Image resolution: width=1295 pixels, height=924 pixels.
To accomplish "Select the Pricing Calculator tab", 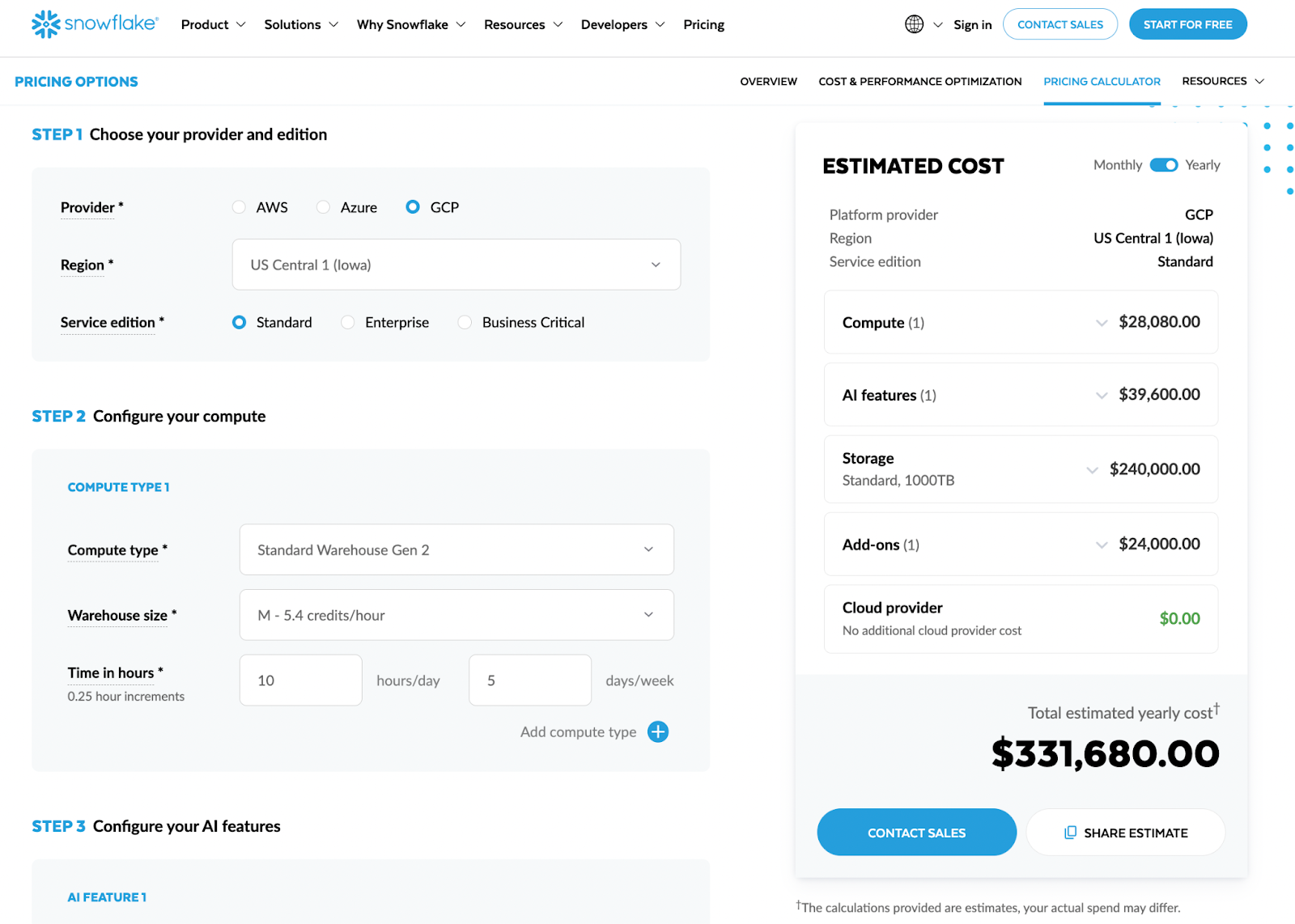I will click(1102, 81).
